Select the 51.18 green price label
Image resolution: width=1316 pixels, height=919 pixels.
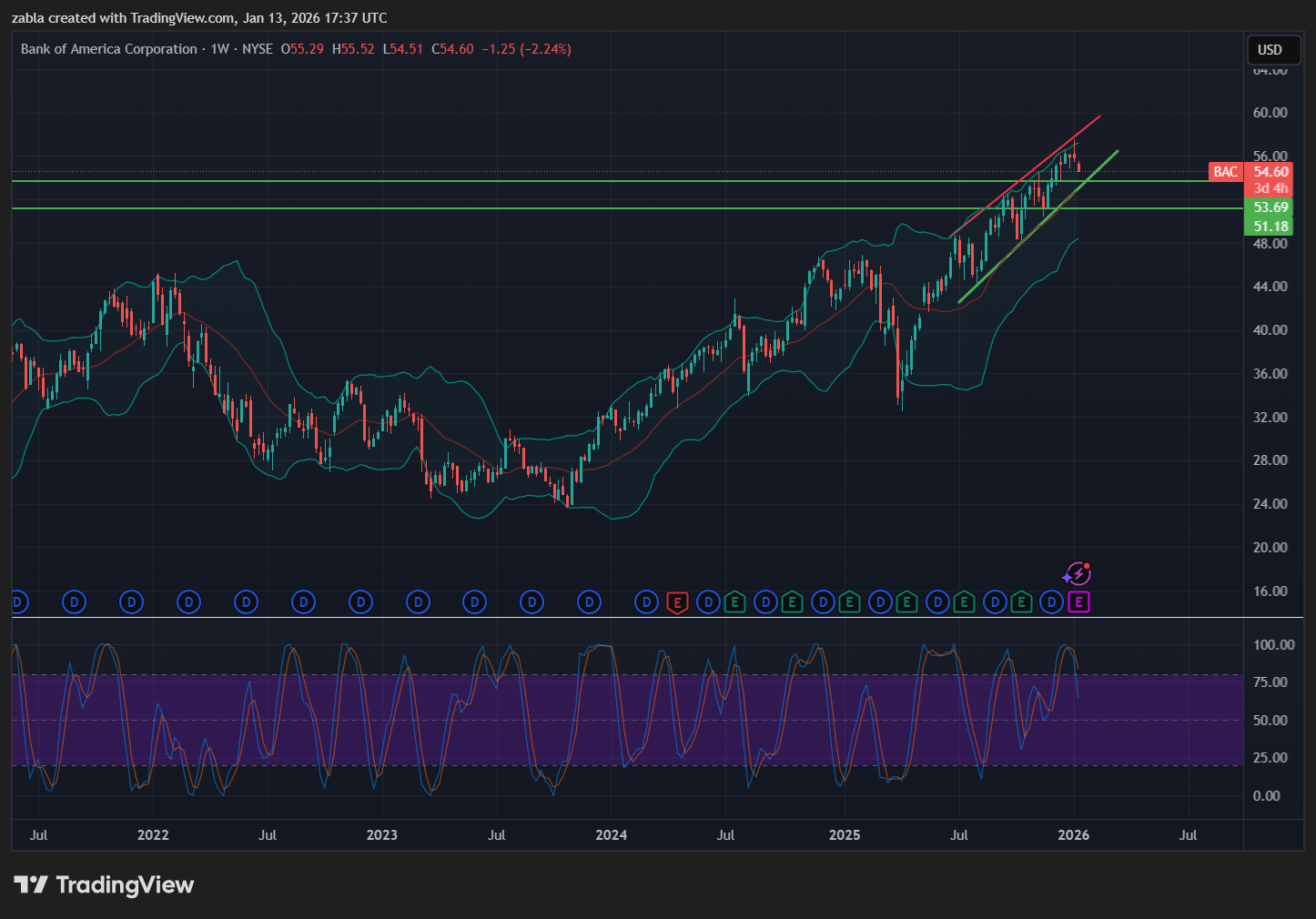tap(1270, 227)
